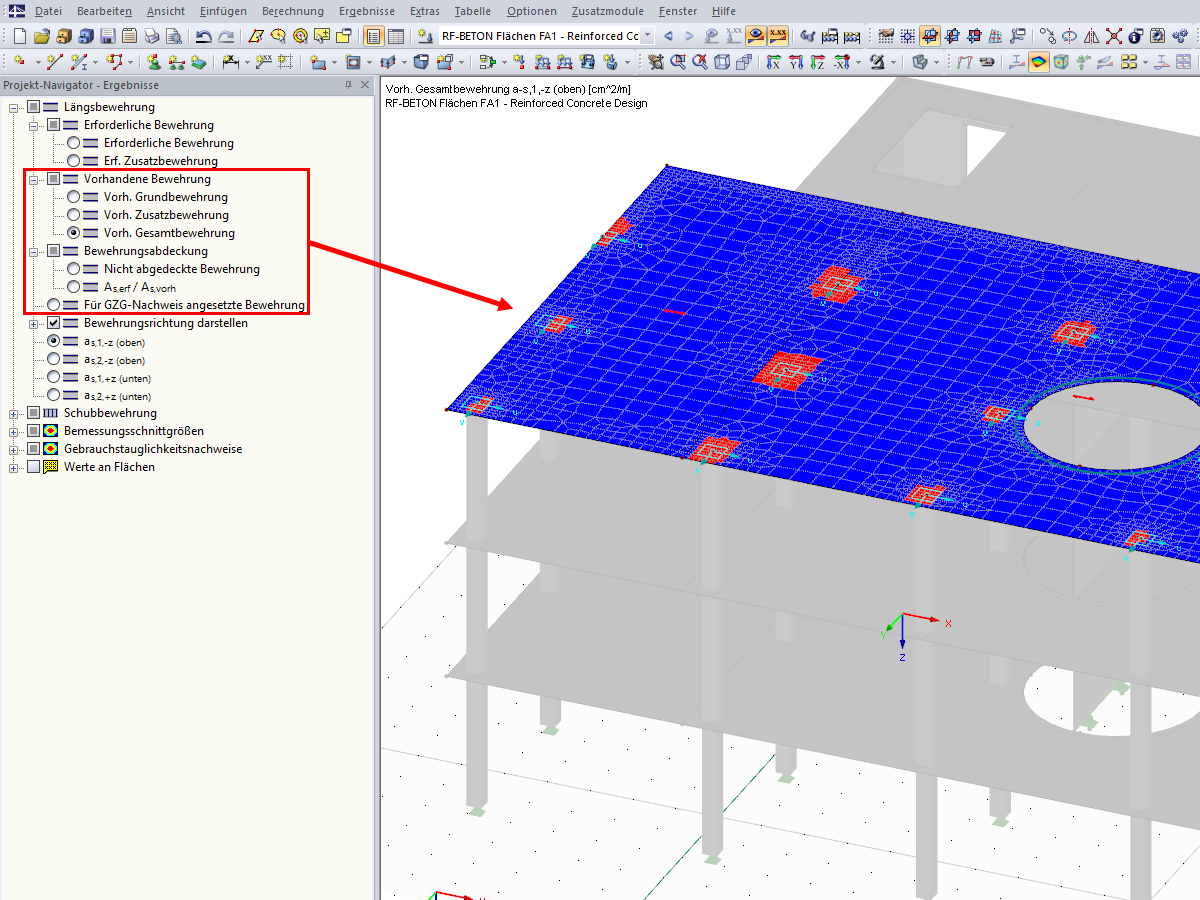This screenshot has width=1200, height=900.
Task: Pin the Projekt-Navigator panel
Action: click(348, 86)
